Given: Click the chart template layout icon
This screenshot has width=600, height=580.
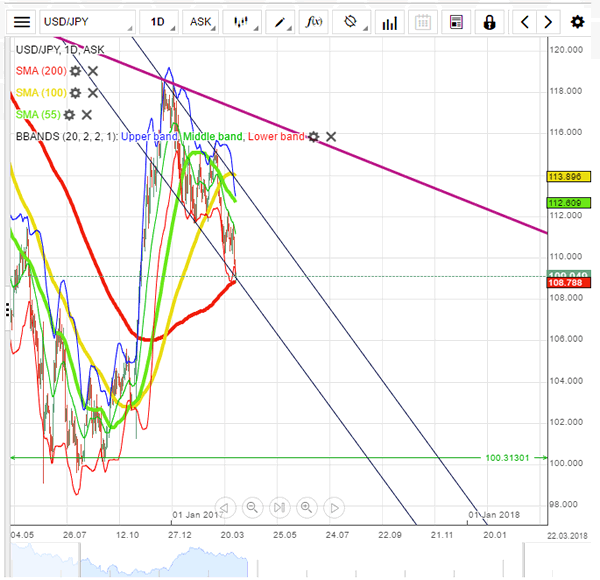Looking at the screenshot, I should pyautogui.click(x=456, y=22).
